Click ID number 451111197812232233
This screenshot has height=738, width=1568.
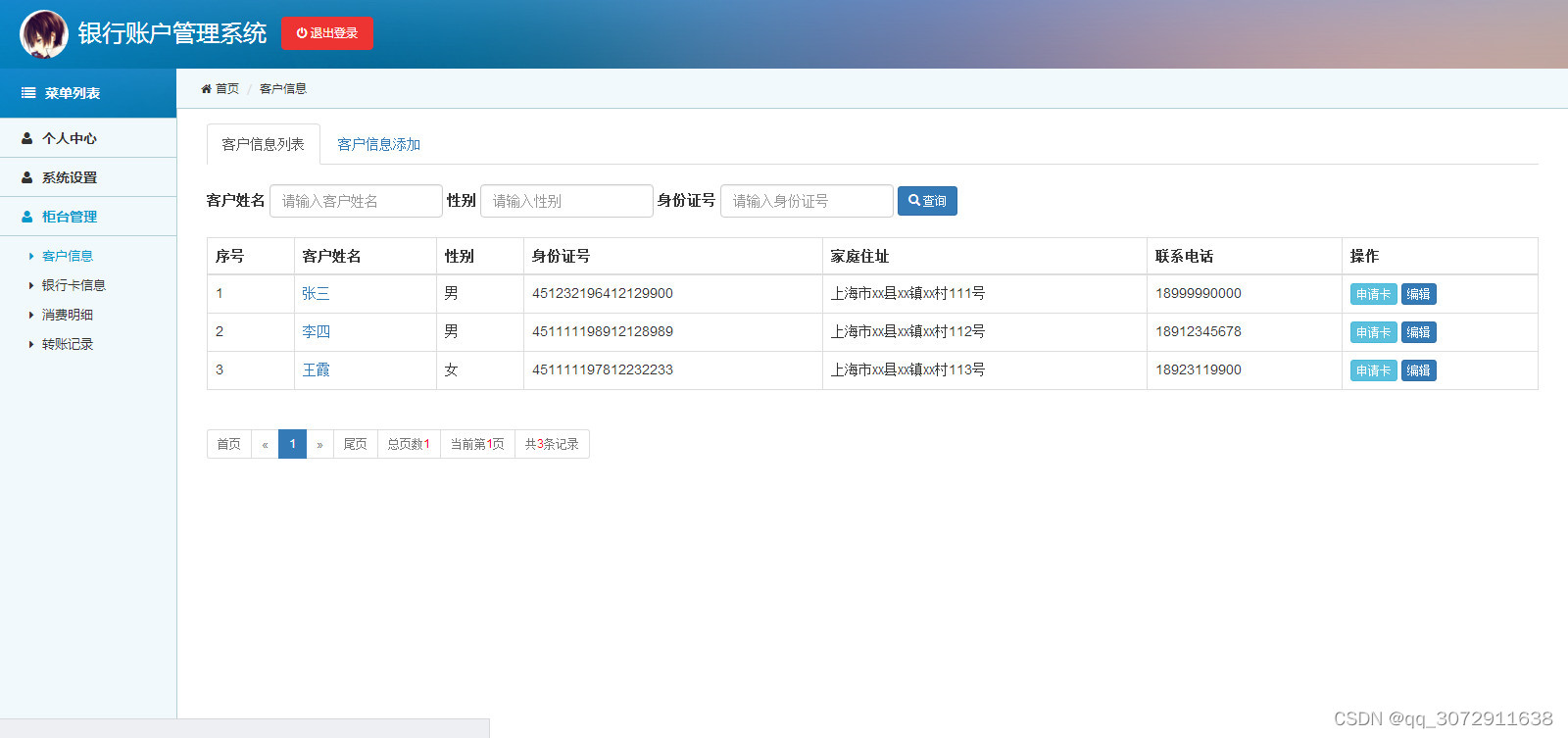click(x=603, y=369)
